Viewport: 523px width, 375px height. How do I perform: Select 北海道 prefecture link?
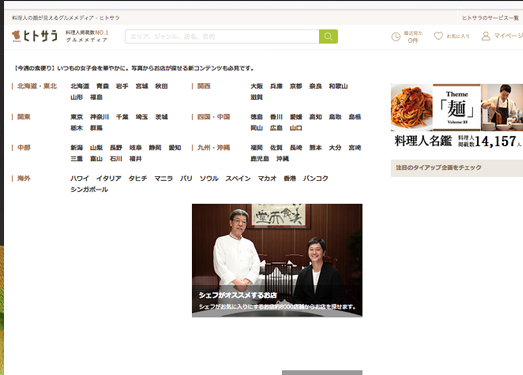(80, 86)
